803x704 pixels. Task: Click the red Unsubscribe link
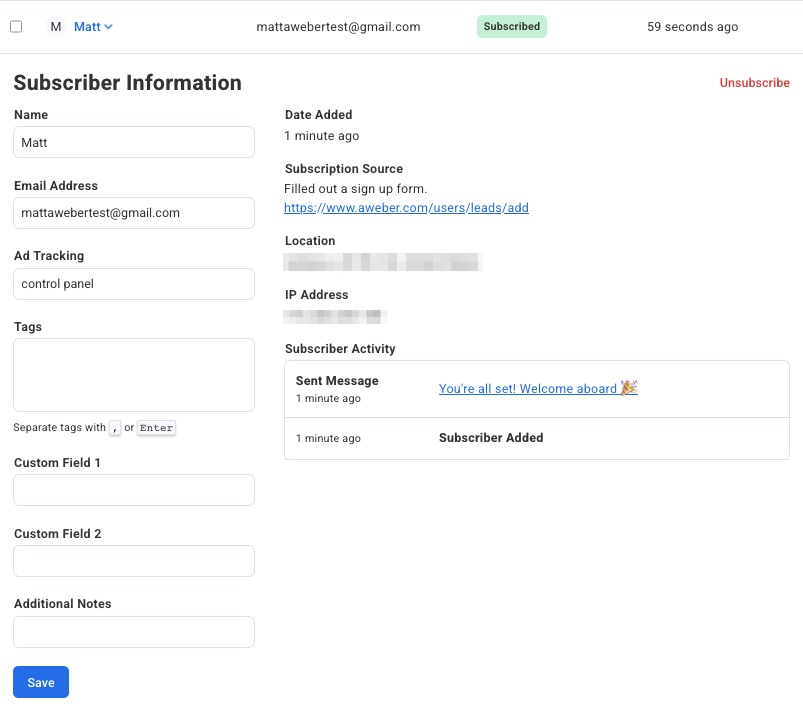(x=754, y=83)
